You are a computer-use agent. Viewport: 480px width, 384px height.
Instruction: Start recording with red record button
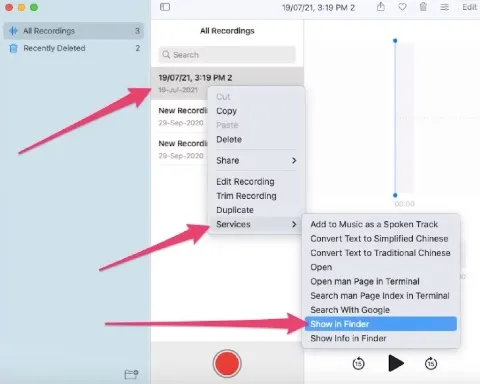point(227,363)
